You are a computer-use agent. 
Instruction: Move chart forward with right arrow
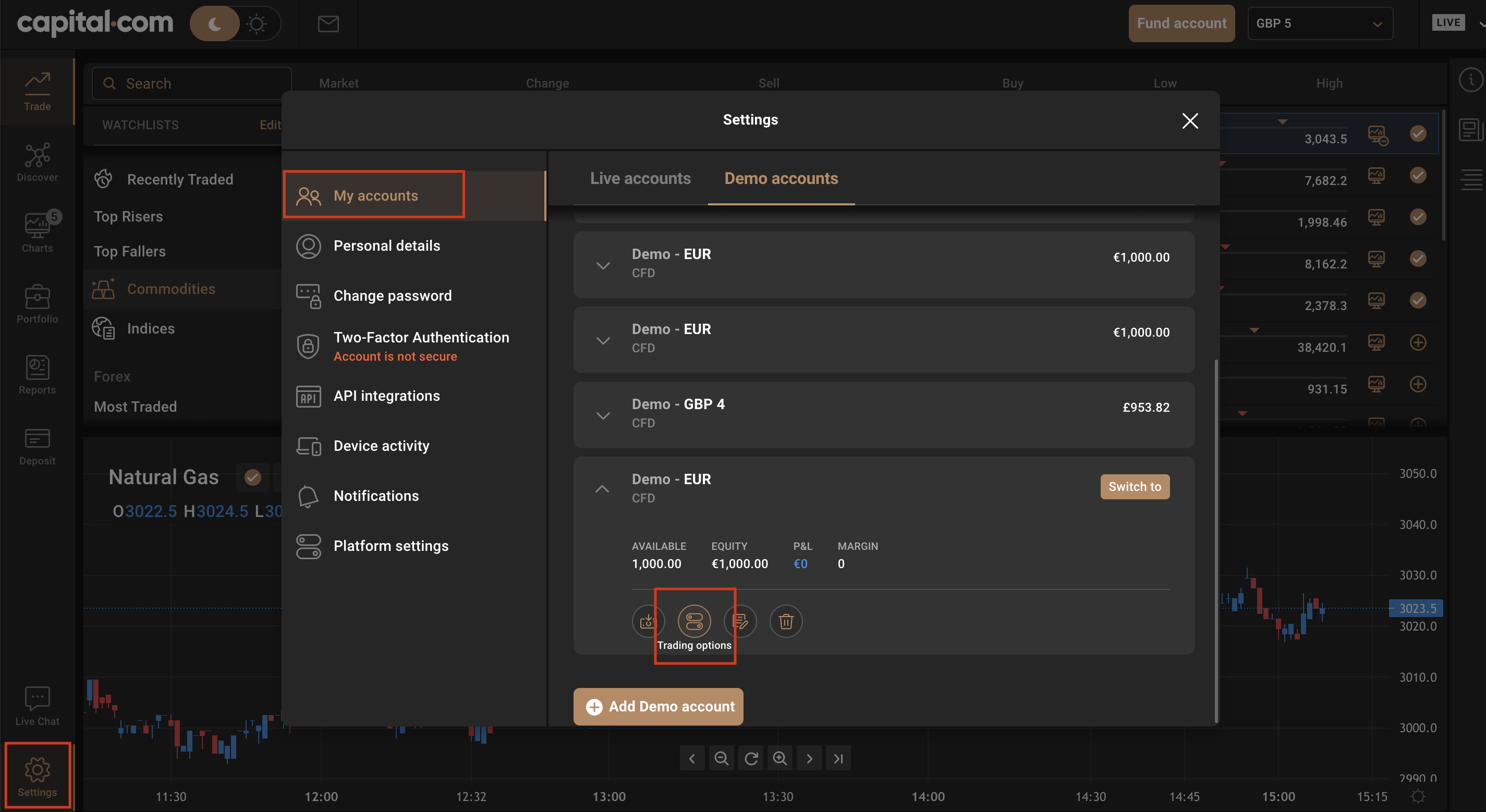[809, 758]
